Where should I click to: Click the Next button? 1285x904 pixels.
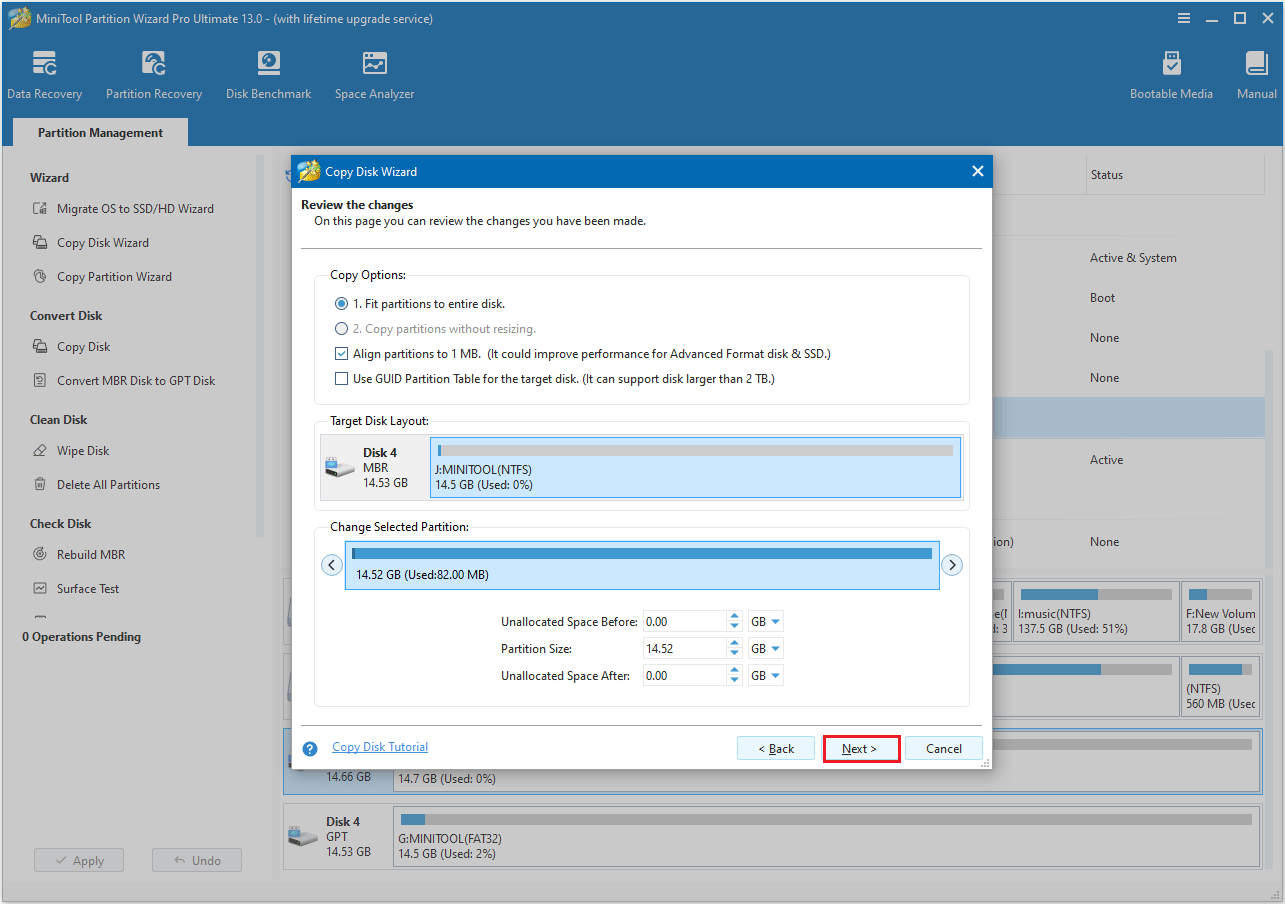tap(861, 747)
